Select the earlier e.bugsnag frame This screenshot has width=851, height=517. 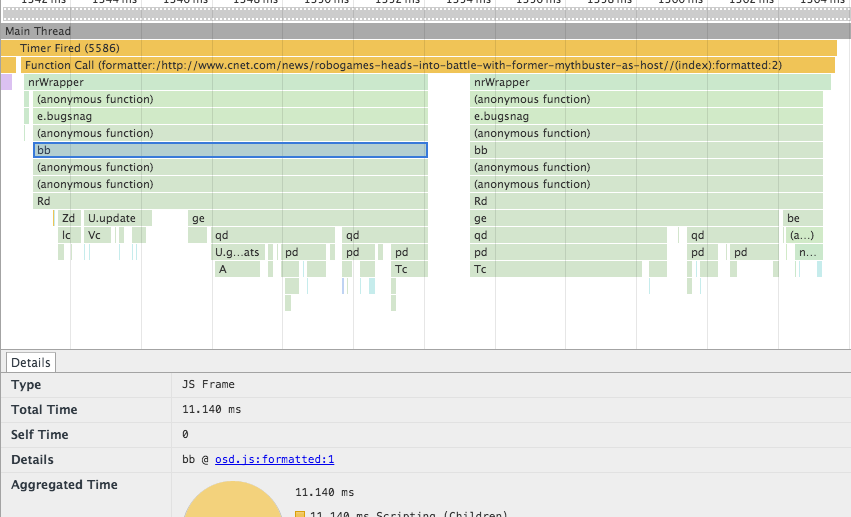point(230,116)
